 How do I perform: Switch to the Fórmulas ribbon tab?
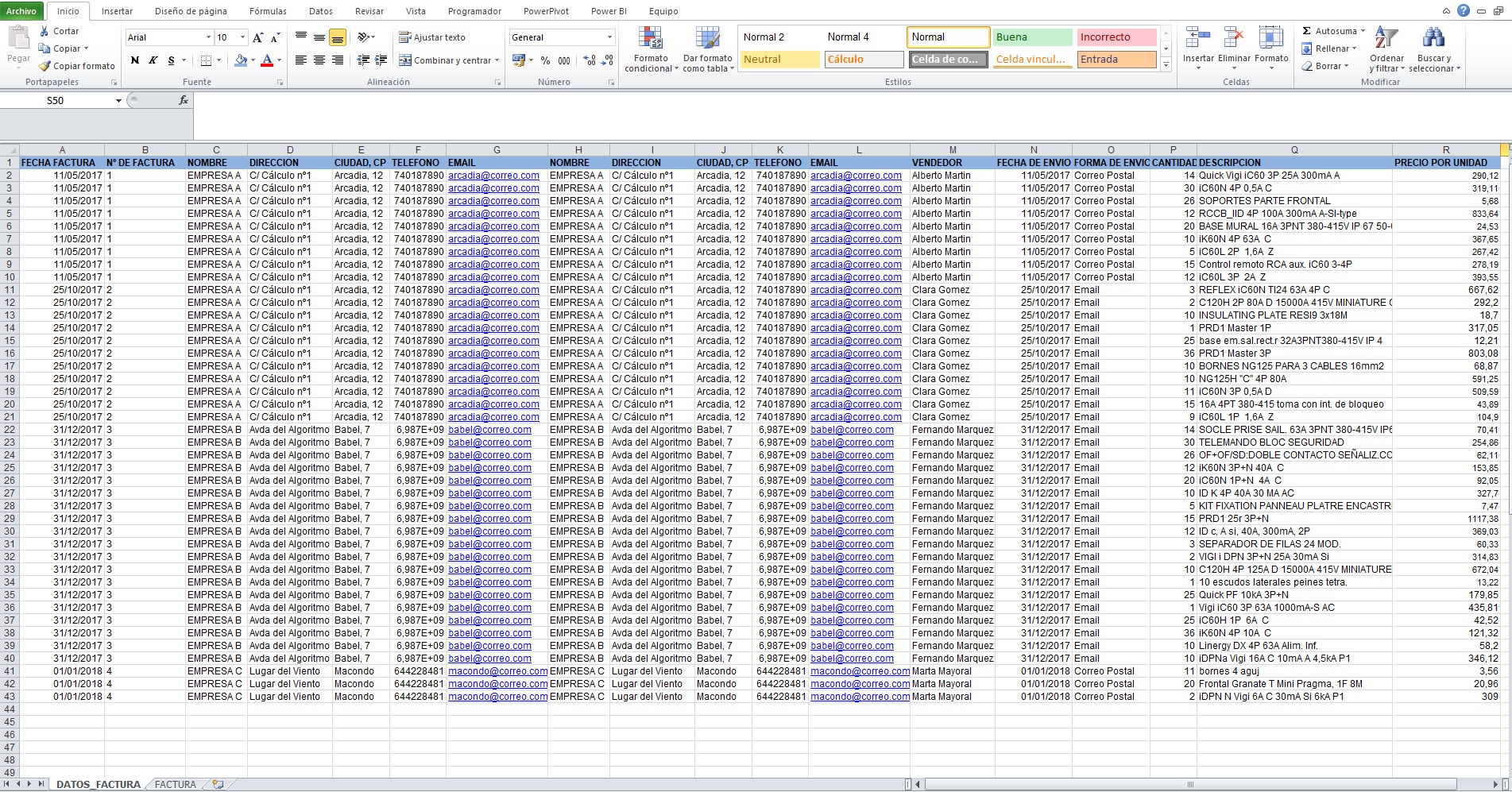click(x=267, y=11)
